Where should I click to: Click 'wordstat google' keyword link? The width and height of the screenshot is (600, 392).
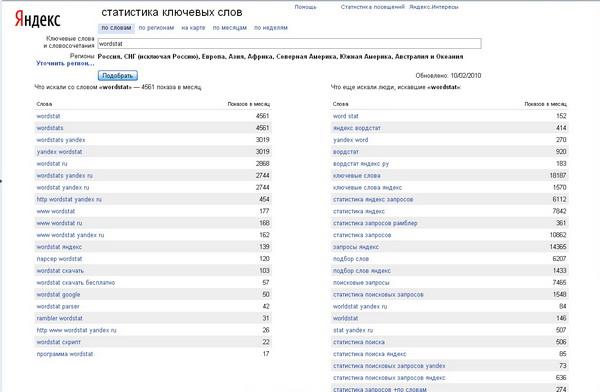tap(58, 294)
